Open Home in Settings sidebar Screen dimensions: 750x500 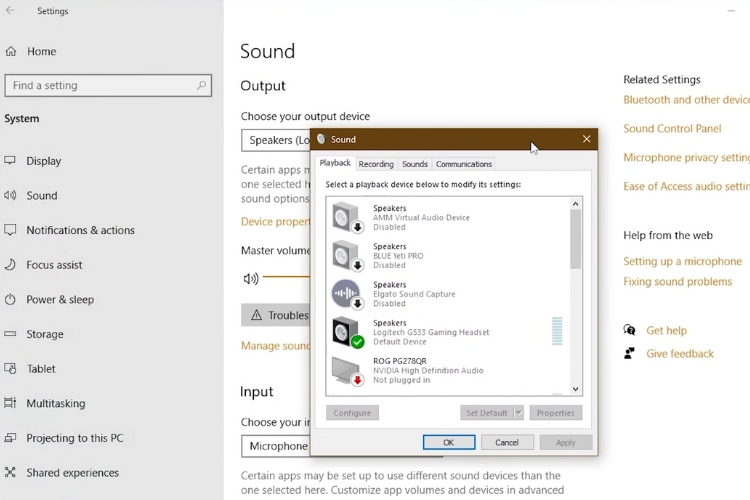42,51
